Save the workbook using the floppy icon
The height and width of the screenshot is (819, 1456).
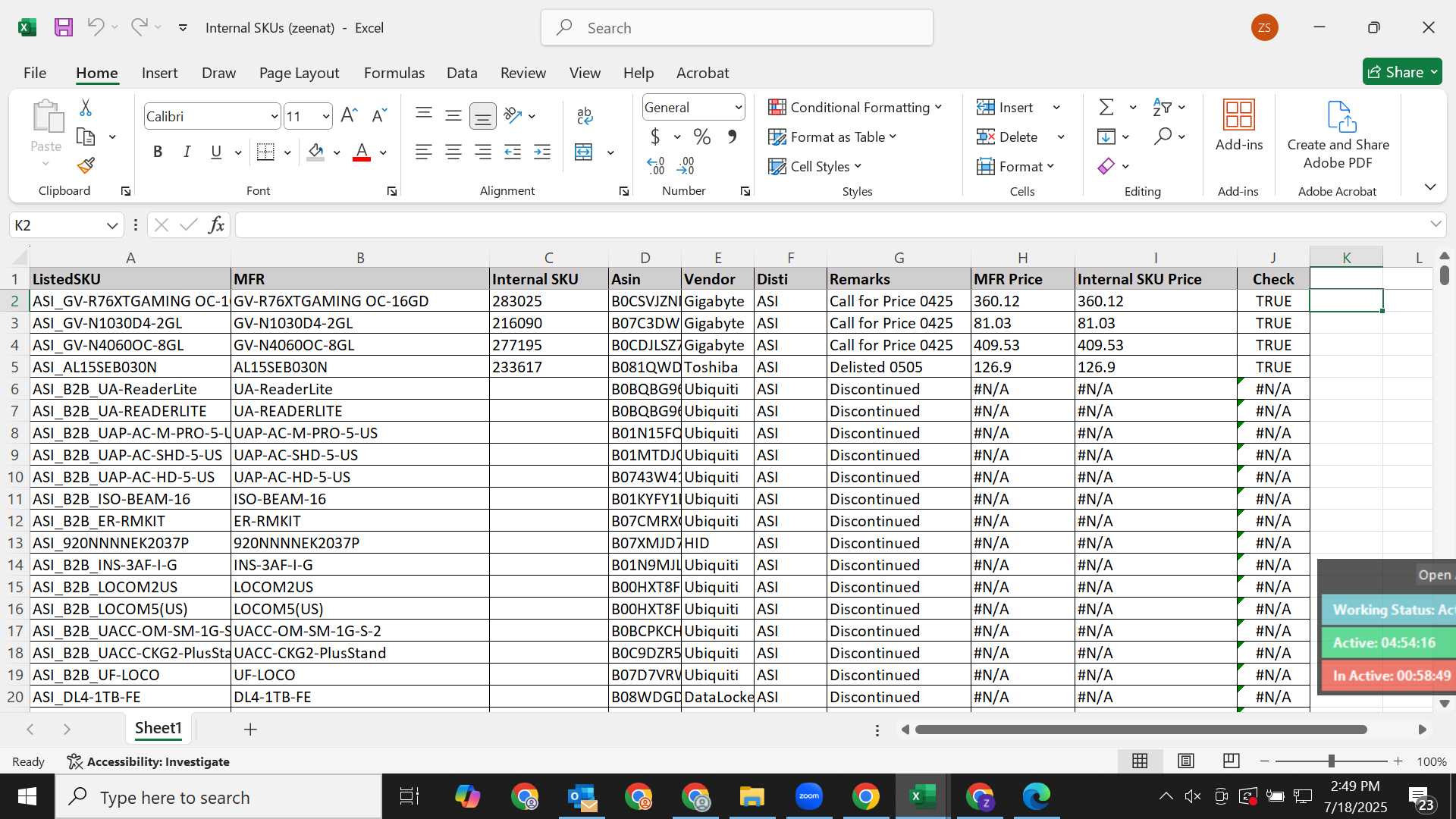pos(64,28)
